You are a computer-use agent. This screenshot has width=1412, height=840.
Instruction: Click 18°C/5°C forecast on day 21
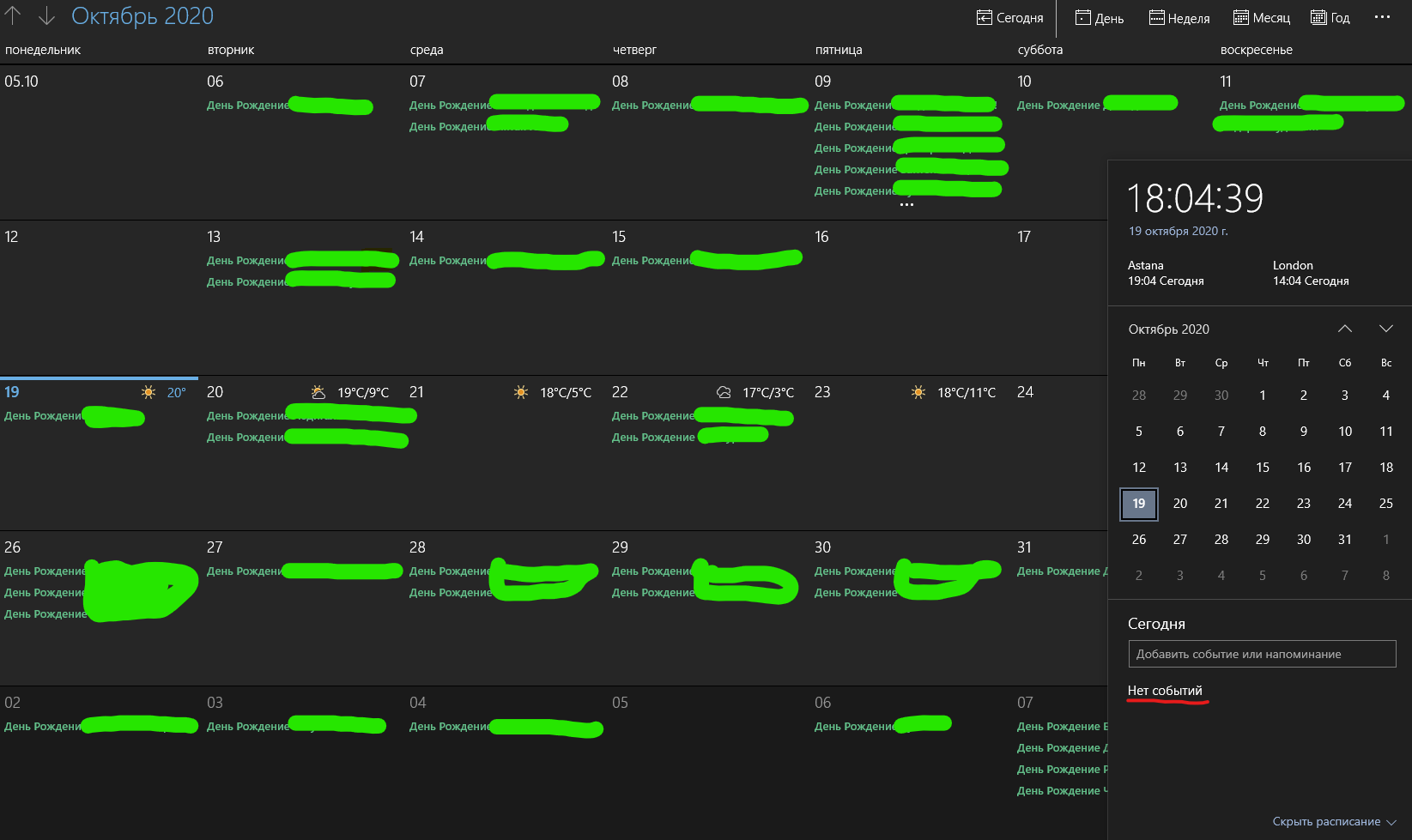pos(566,393)
